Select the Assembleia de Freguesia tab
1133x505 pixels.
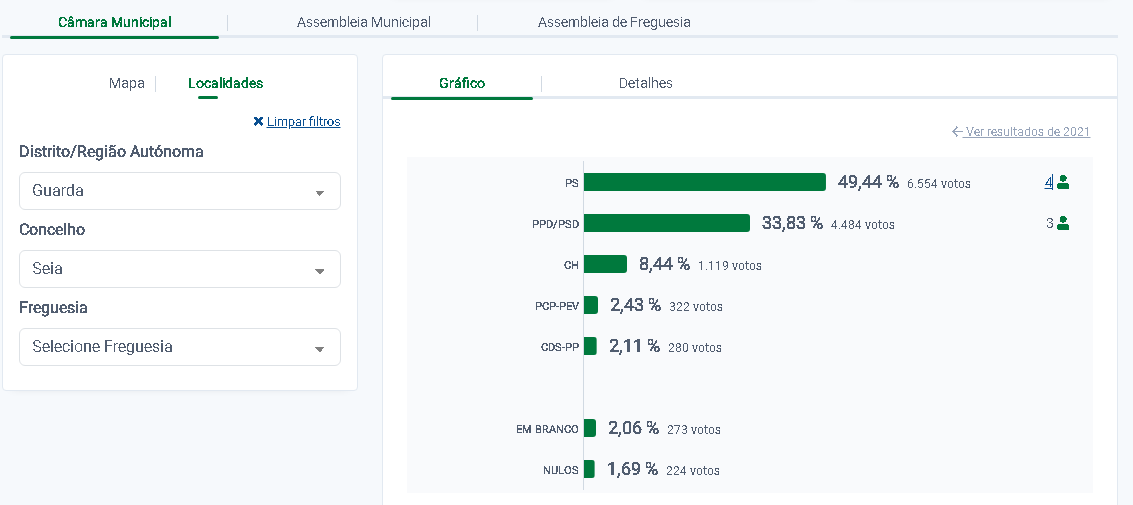click(613, 22)
